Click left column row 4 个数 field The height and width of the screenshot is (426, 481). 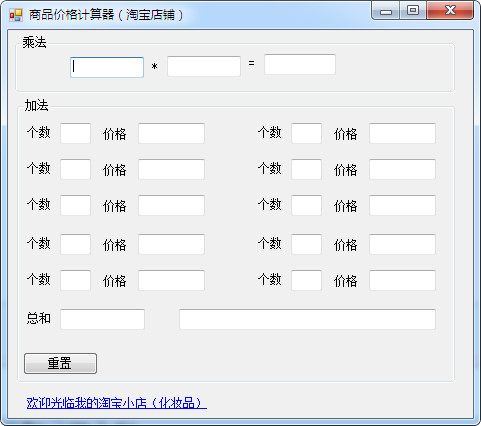[75, 244]
